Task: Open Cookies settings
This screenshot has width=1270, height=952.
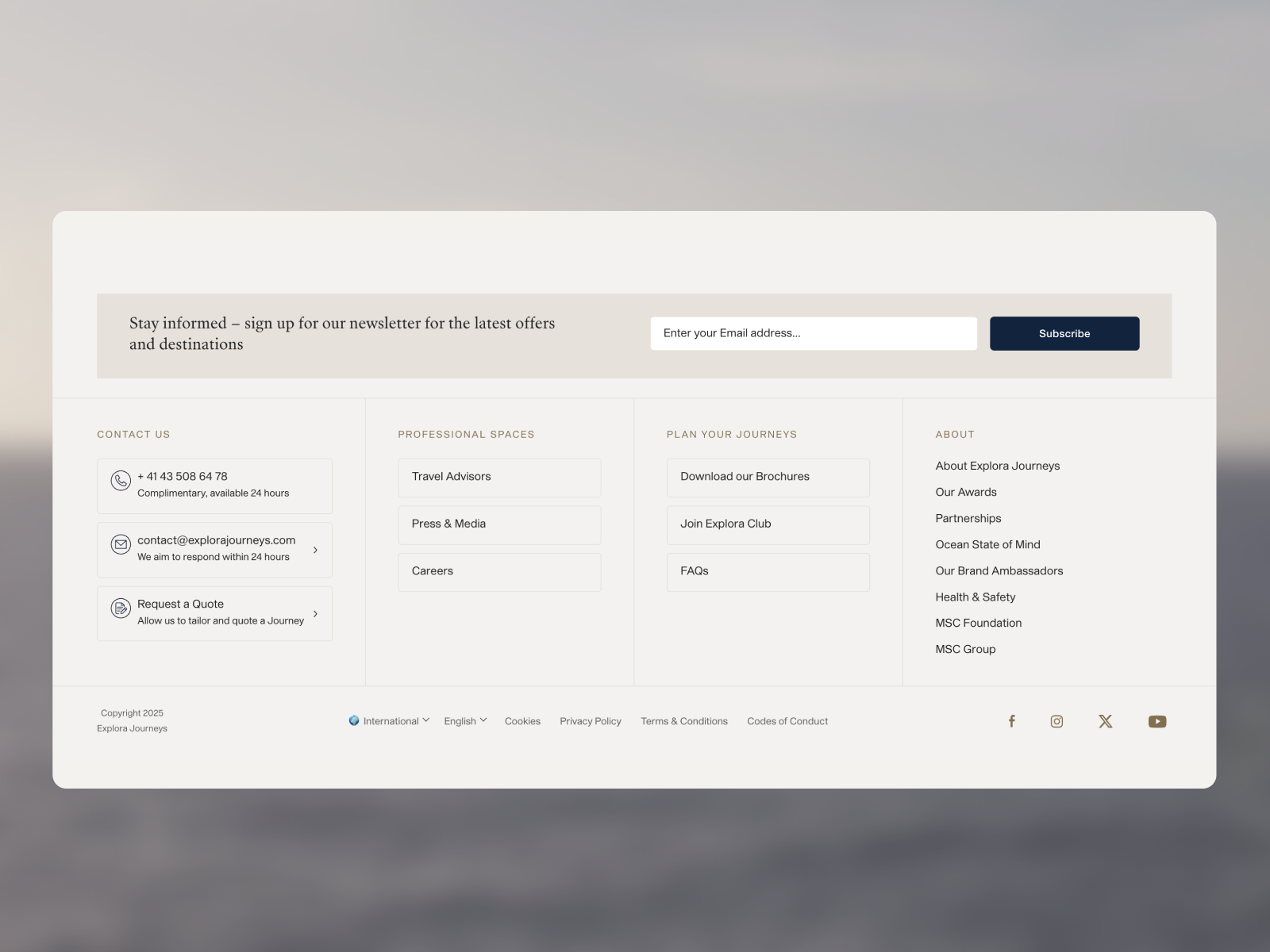Action: pyautogui.click(x=522, y=721)
